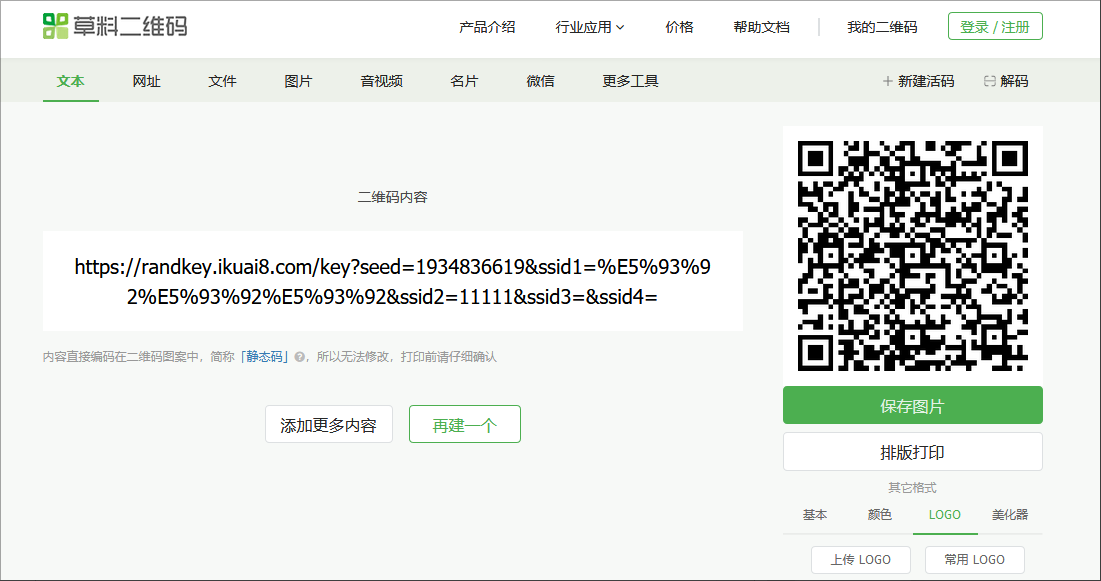Open the 静态码 explanation link
Screen dimensions: 1101x581
tap(265, 357)
